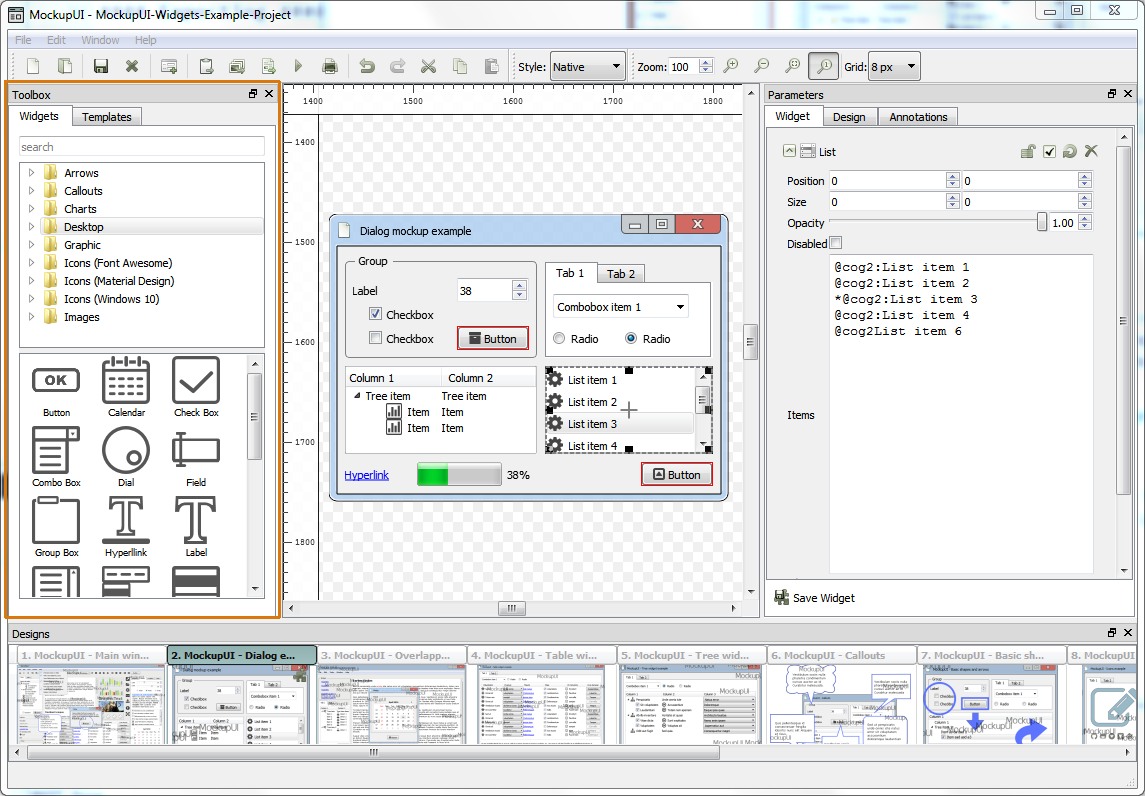
Task: Click the highlighted zoom 1:1 magnifier icon
Action: (x=823, y=66)
